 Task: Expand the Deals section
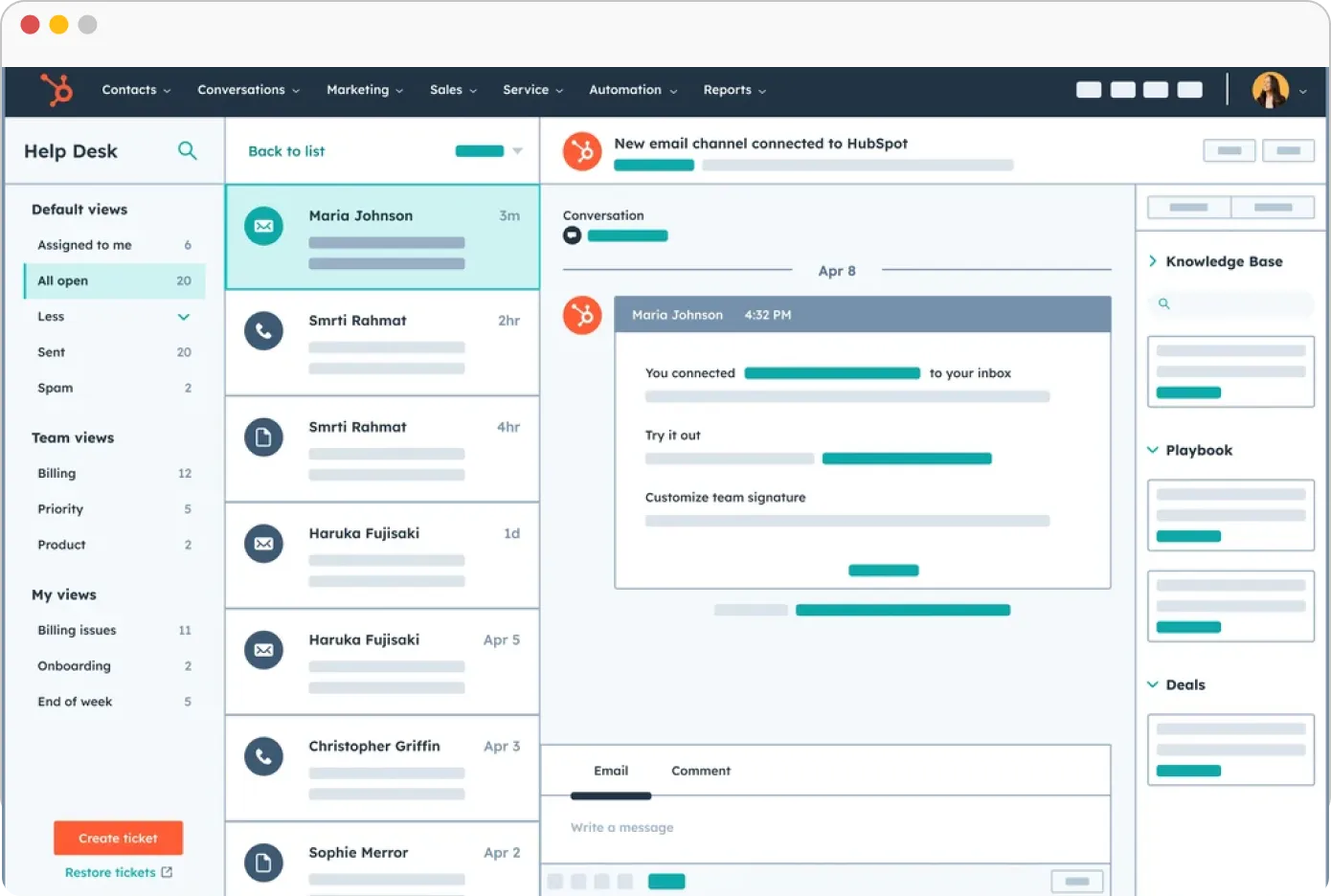1151,684
